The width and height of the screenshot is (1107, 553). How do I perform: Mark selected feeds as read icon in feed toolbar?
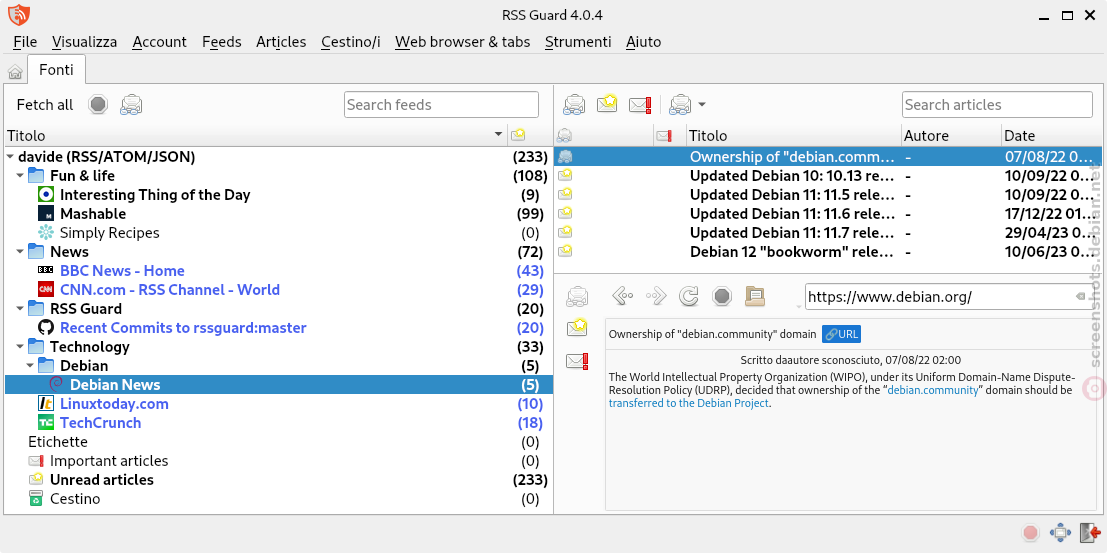coord(131,105)
